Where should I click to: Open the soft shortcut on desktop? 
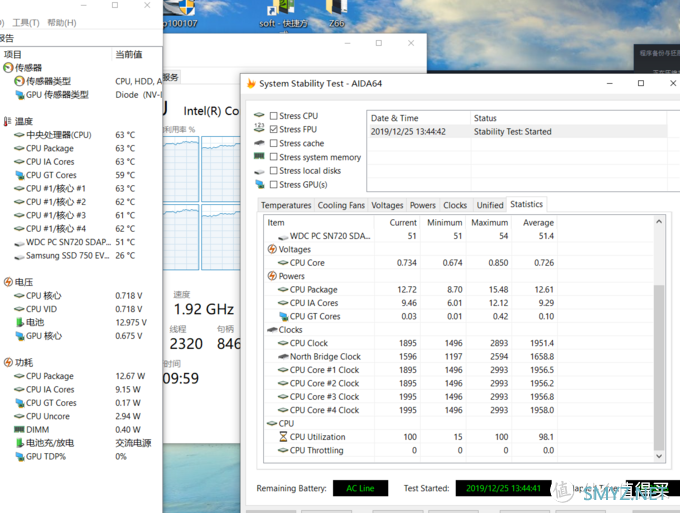[x=283, y=15]
